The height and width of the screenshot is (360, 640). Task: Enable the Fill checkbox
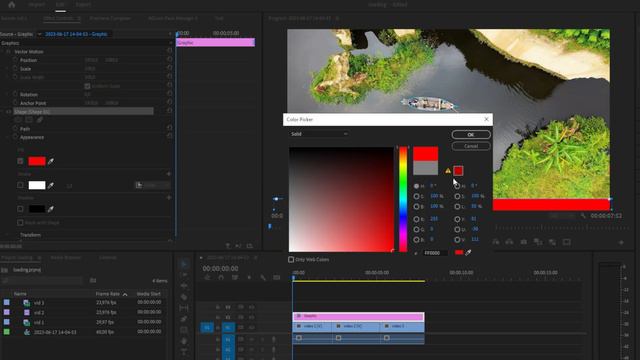click(20, 161)
